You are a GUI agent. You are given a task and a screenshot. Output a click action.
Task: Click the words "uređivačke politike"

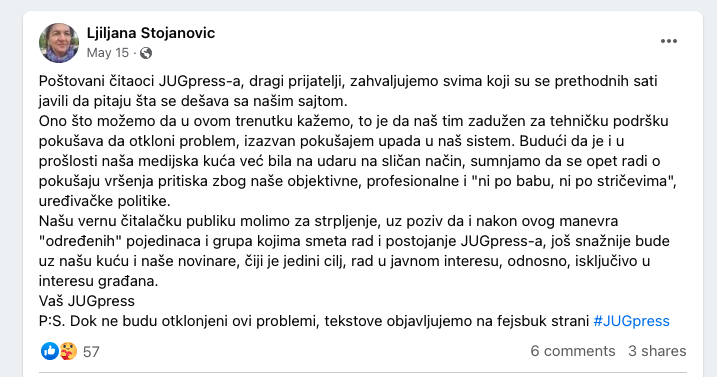coord(104,201)
